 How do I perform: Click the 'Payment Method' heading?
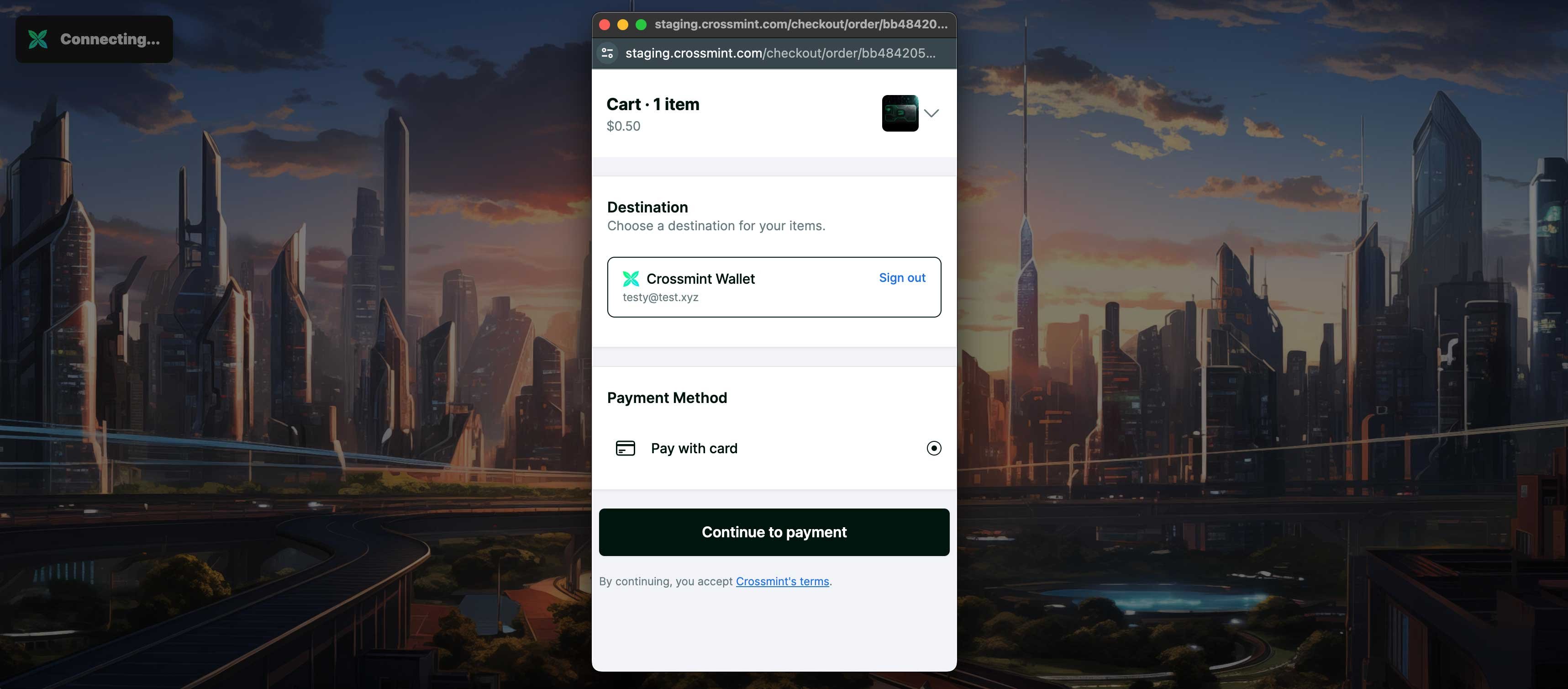(667, 398)
